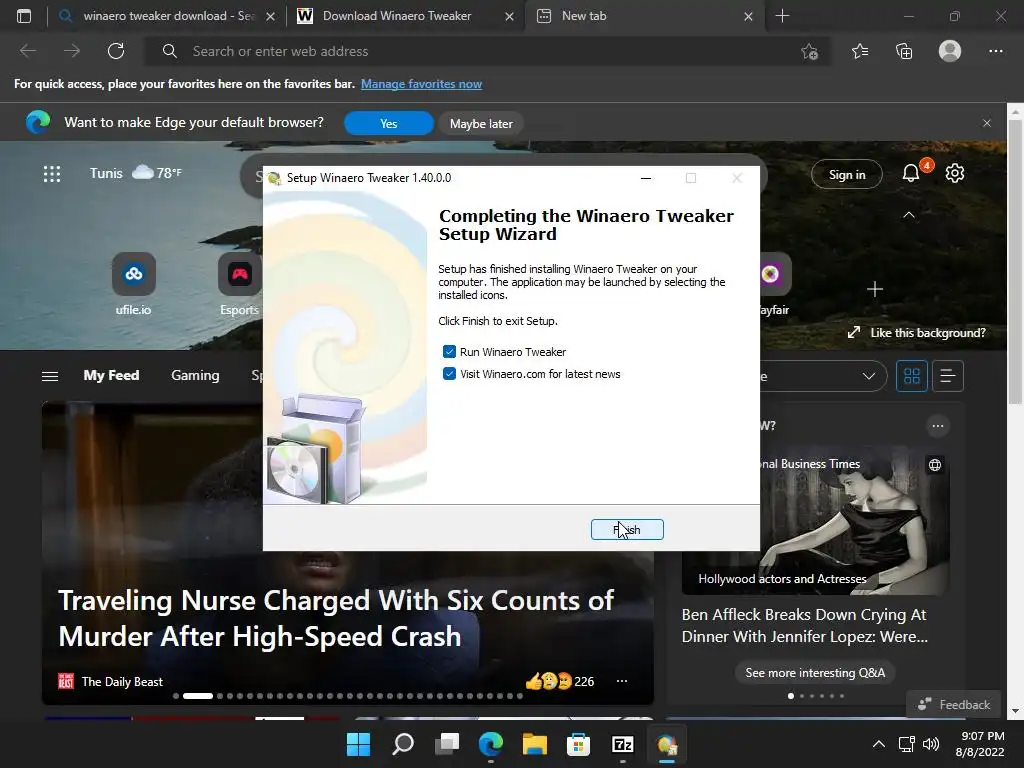Open the Edge profile avatar
Image resolution: width=1024 pixels, height=768 pixels.
pyautogui.click(x=950, y=51)
